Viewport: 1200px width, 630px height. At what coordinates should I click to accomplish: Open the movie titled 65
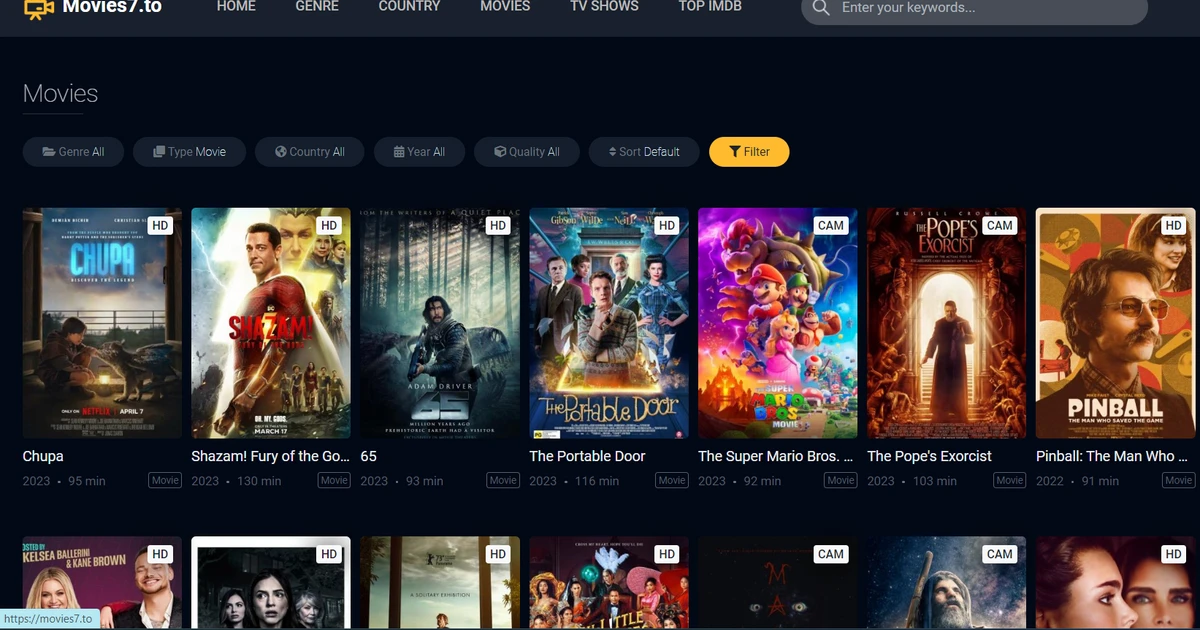(x=368, y=456)
